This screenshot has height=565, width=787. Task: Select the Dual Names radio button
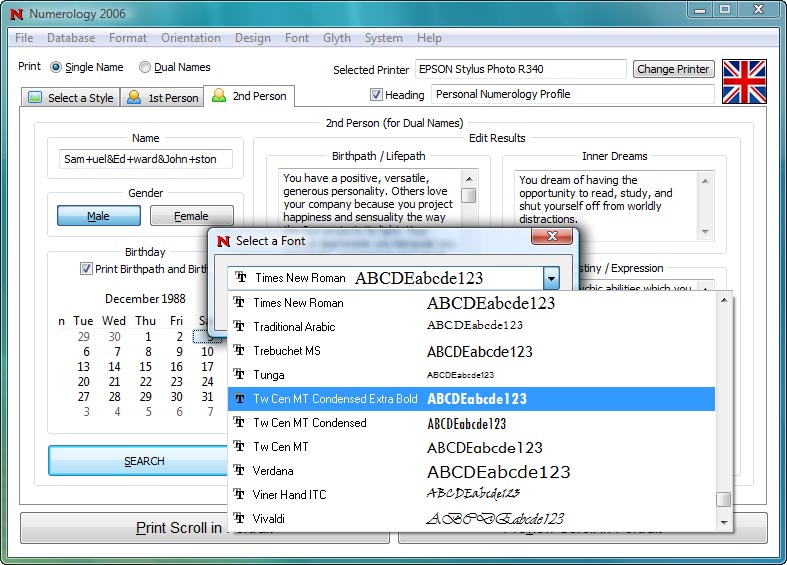coord(145,67)
